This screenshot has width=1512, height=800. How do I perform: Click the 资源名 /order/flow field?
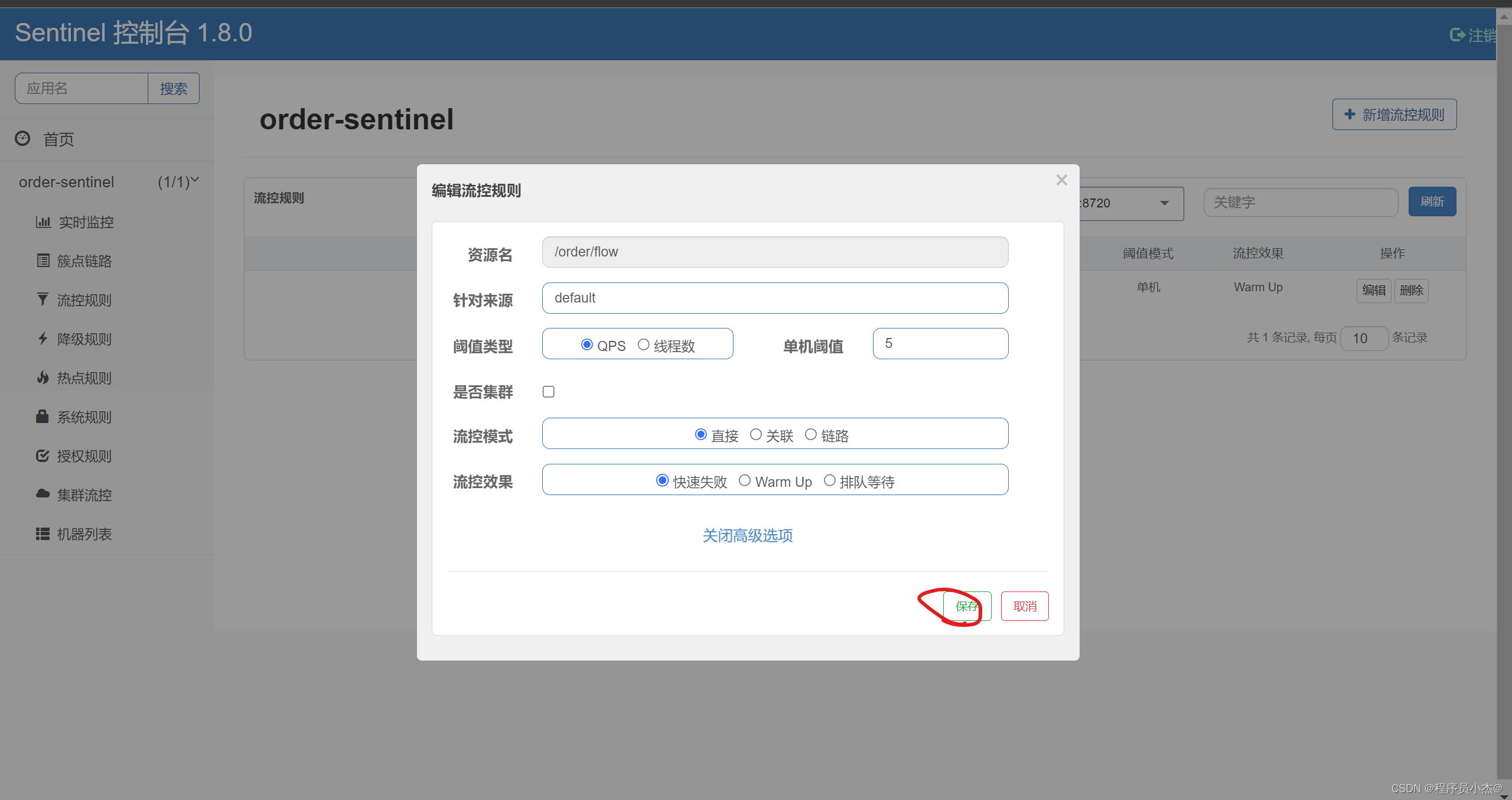pos(775,252)
